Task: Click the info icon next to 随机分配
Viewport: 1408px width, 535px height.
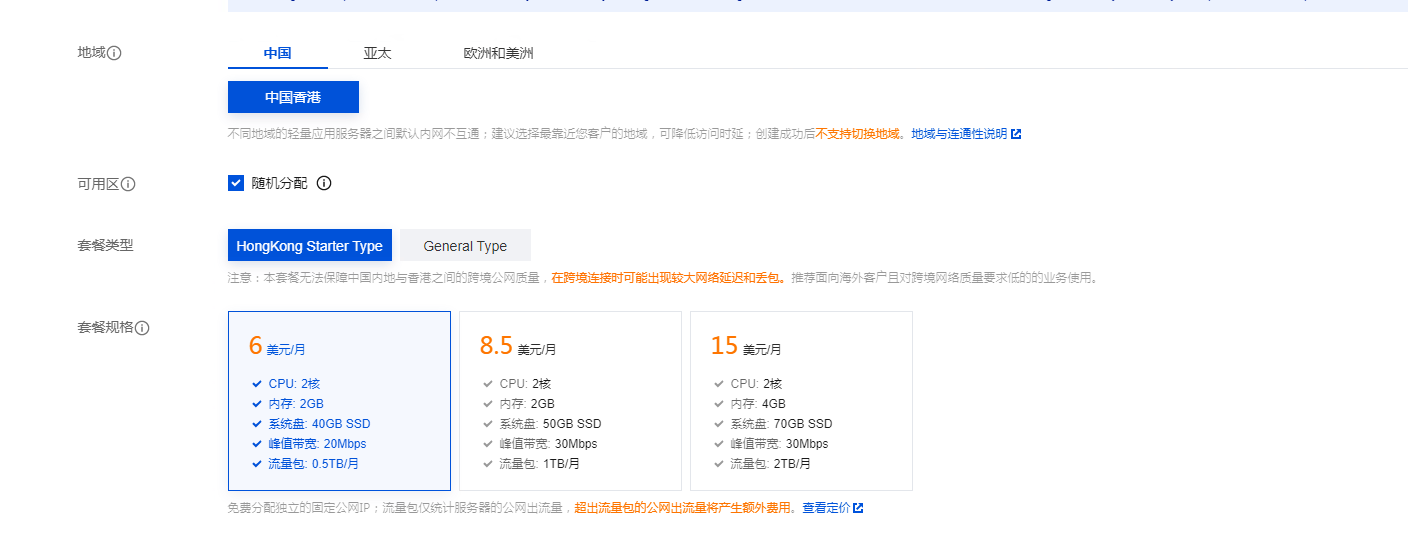Action: click(324, 183)
